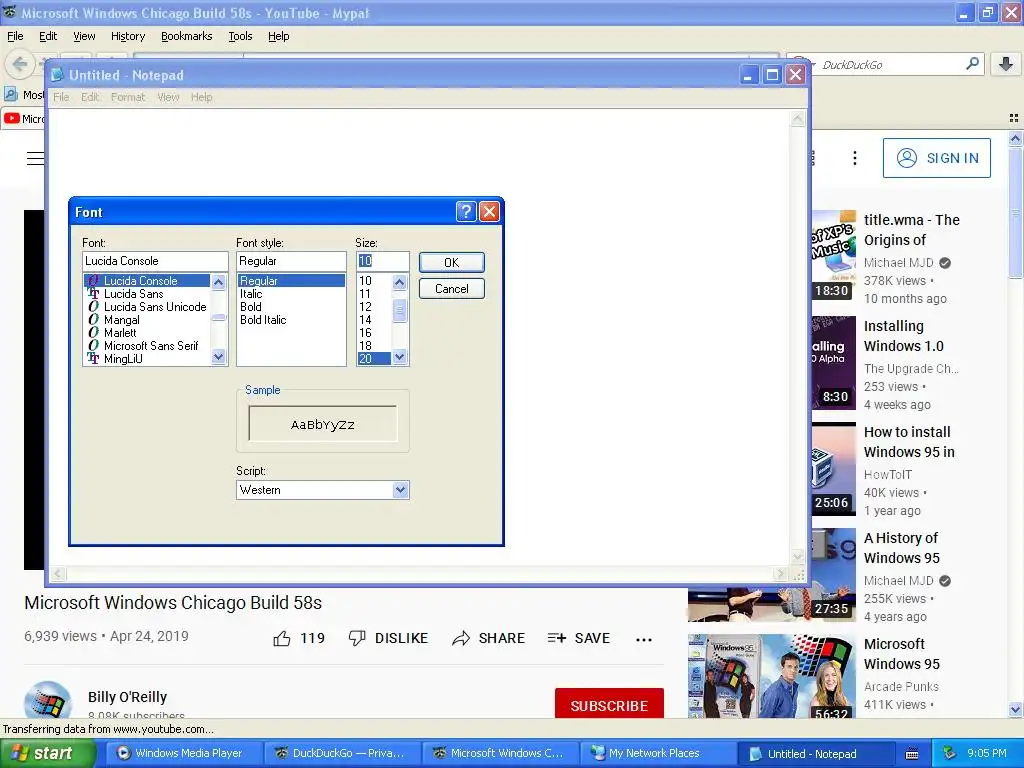
Task: Click font list scroll down arrow
Action: point(219,357)
